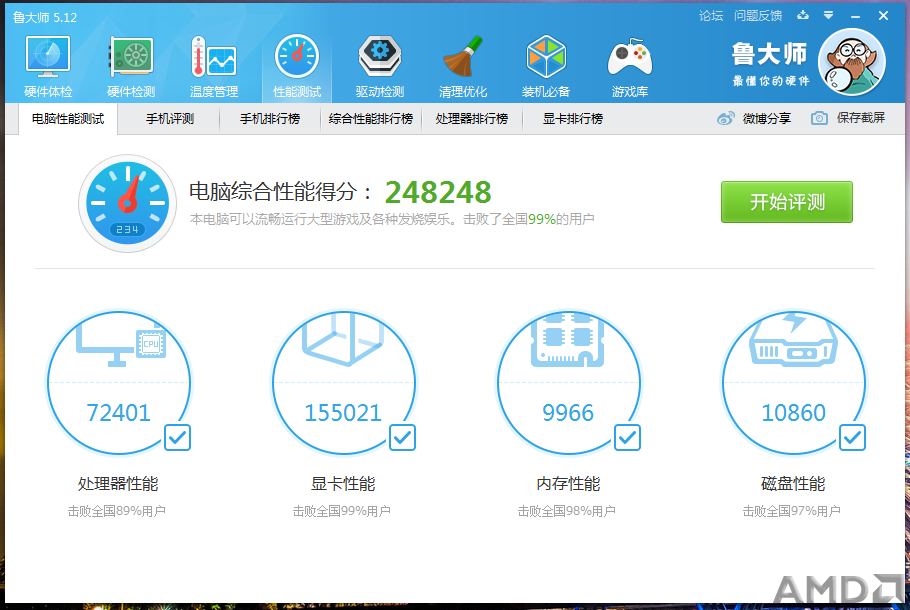Viewport: 910px width, 610px height.
Task: Click the Weibo share icon
Action: (725, 118)
